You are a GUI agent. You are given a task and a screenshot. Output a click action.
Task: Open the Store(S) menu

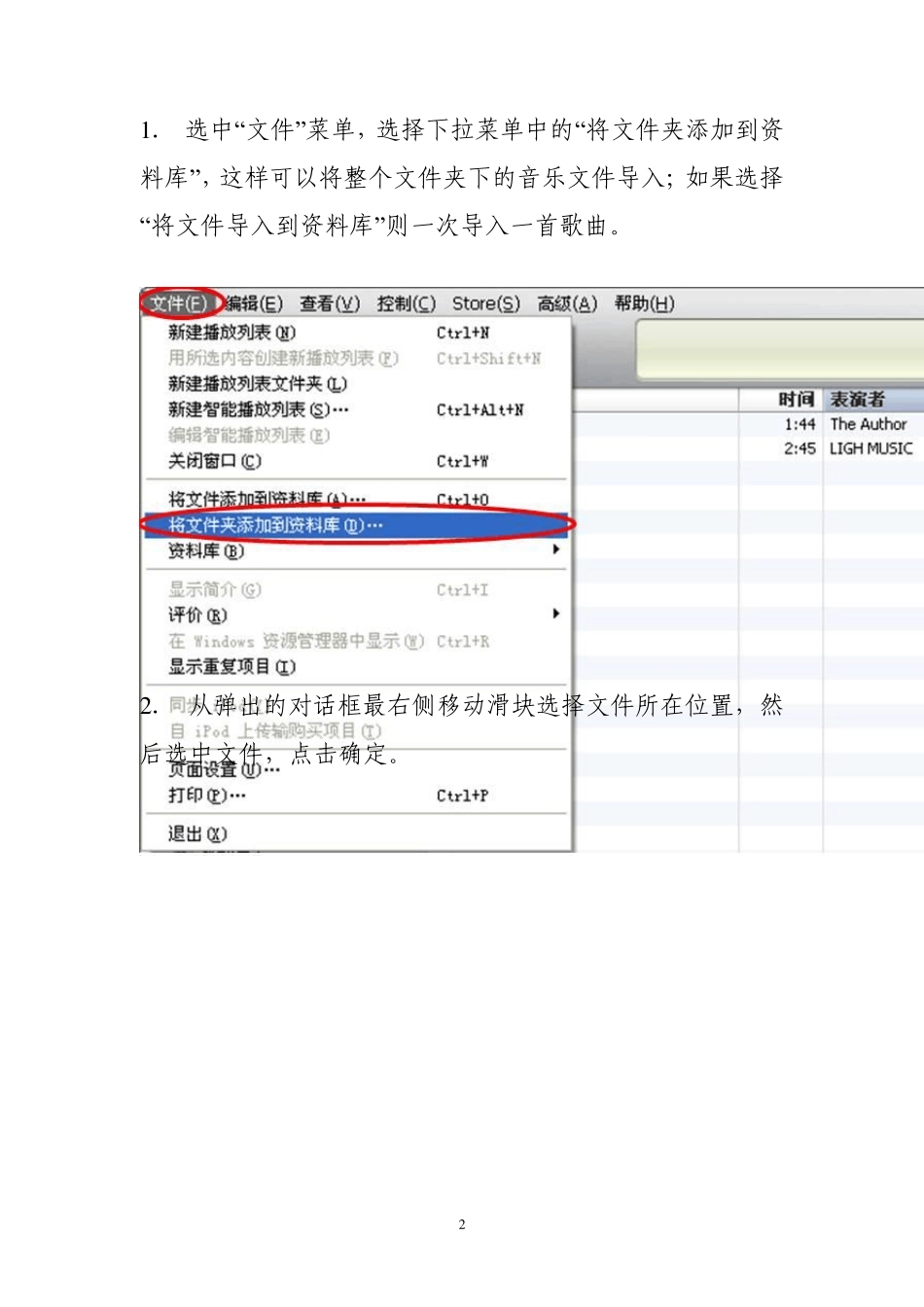point(486,303)
